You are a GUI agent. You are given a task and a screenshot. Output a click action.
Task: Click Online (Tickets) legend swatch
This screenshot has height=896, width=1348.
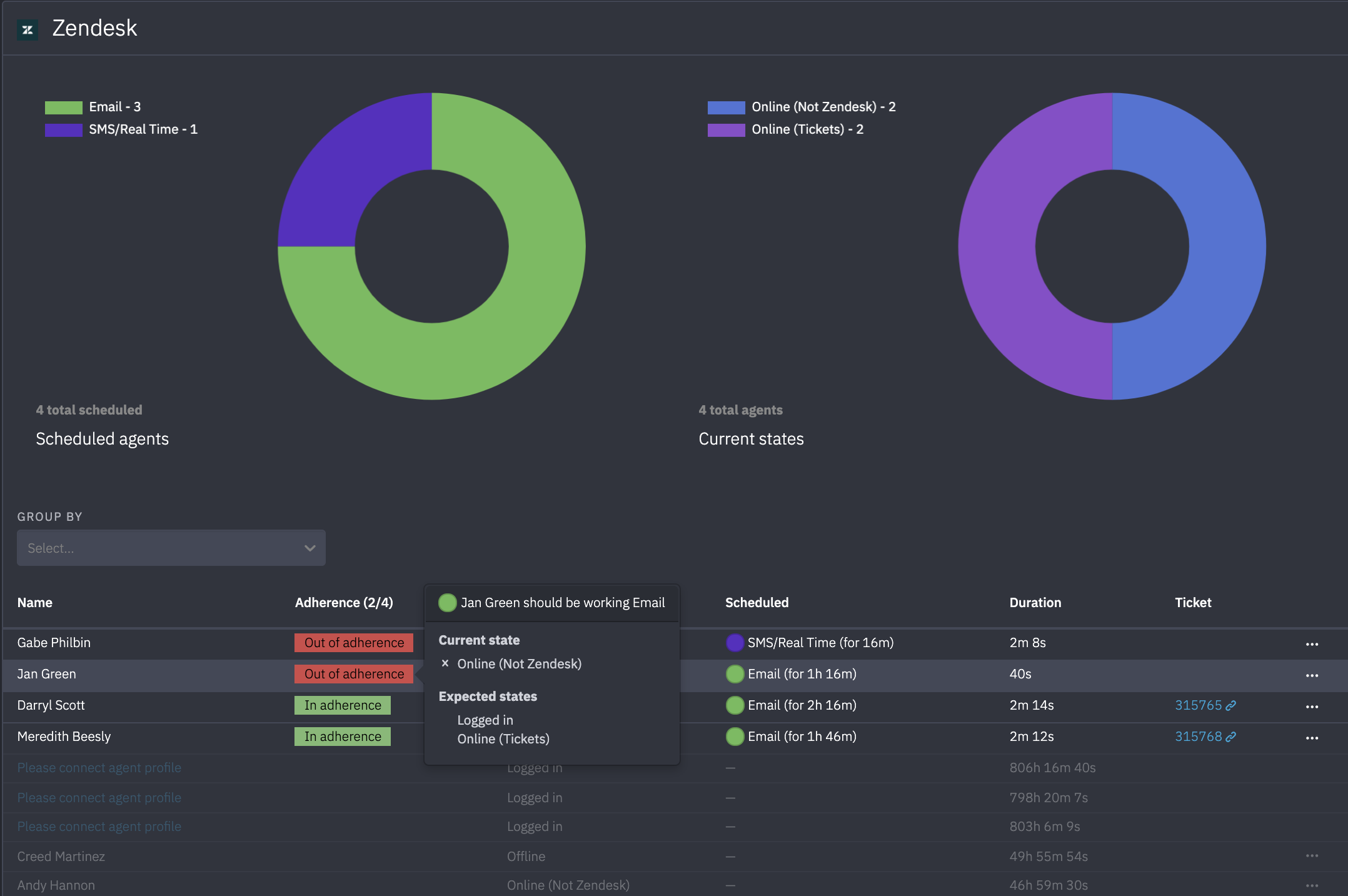[726, 130]
